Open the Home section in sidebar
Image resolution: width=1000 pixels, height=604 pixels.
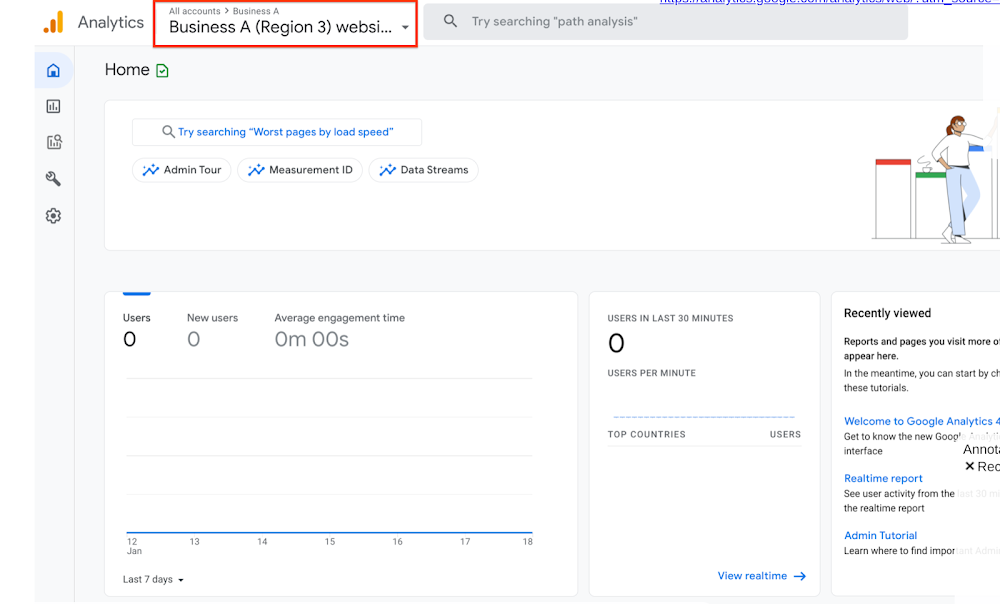point(53,70)
